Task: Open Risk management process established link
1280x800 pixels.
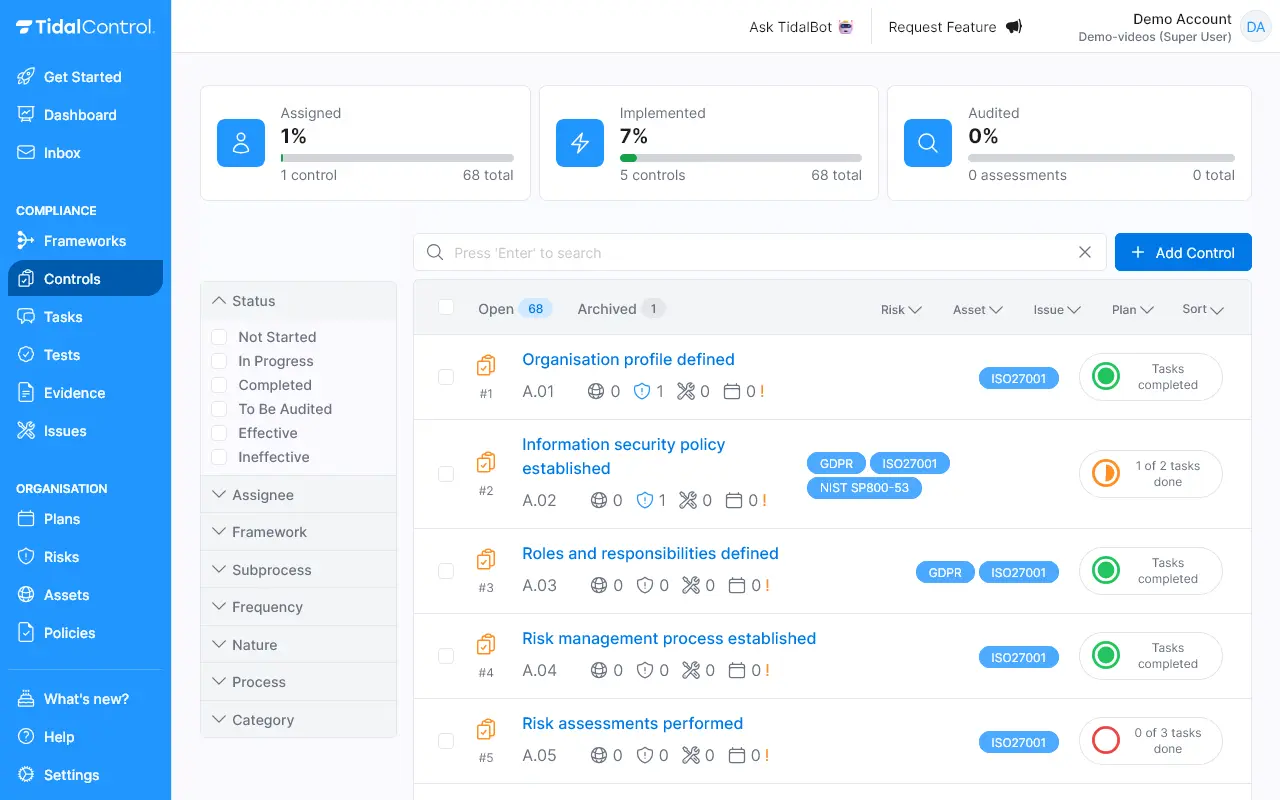Action: pos(669,638)
